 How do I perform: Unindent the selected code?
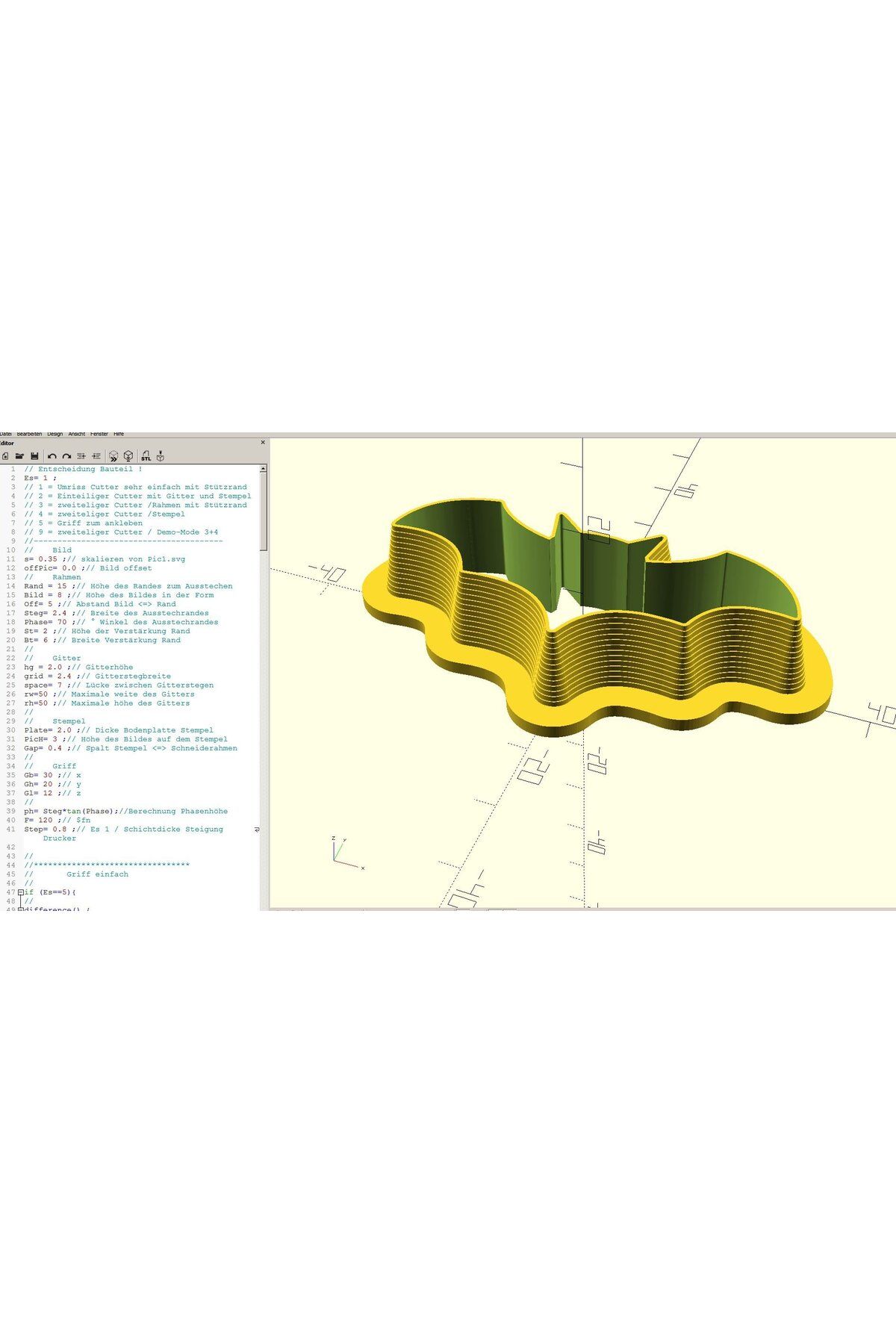point(81,455)
